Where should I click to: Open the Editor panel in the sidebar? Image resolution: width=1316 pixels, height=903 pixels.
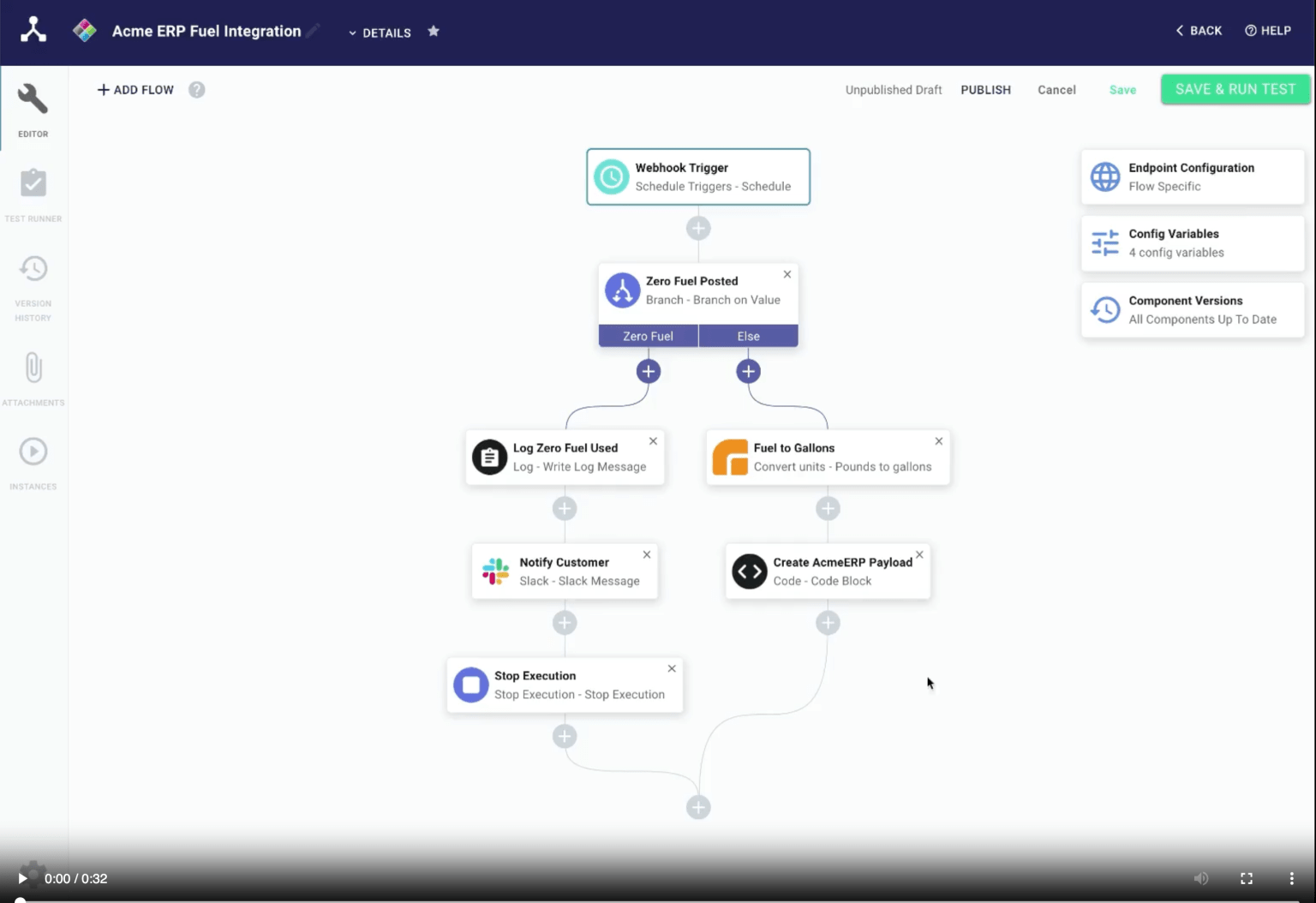33,107
